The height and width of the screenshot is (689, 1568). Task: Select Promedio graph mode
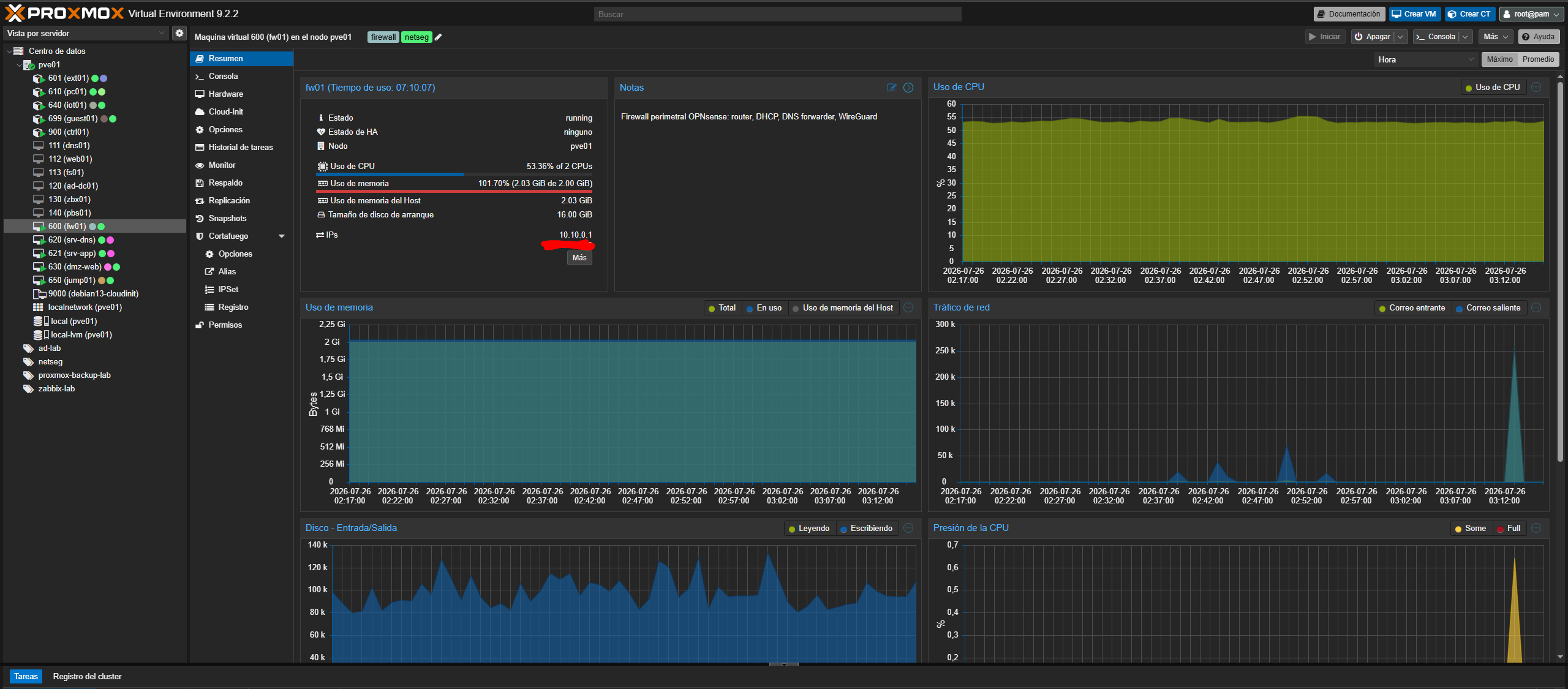coord(1538,59)
